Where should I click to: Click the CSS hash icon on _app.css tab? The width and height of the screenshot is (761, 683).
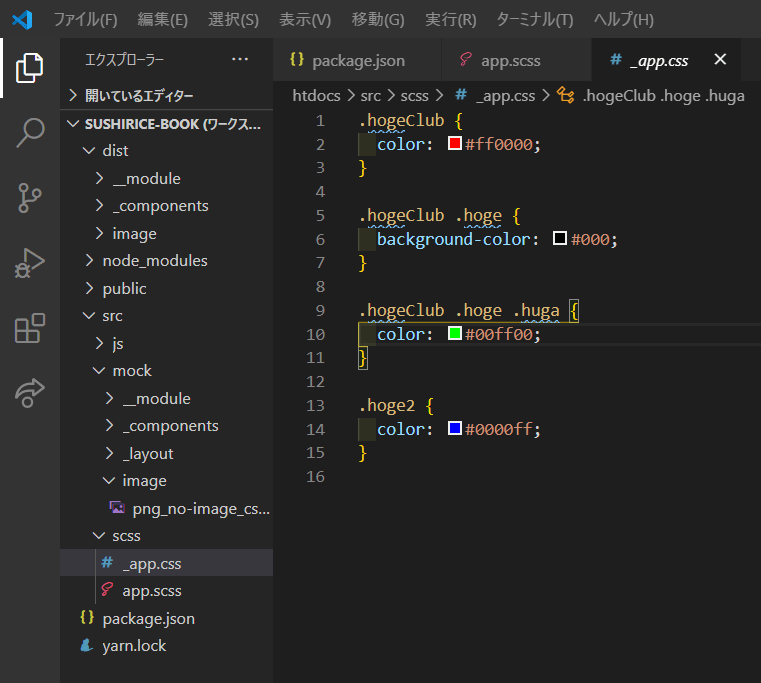point(616,60)
